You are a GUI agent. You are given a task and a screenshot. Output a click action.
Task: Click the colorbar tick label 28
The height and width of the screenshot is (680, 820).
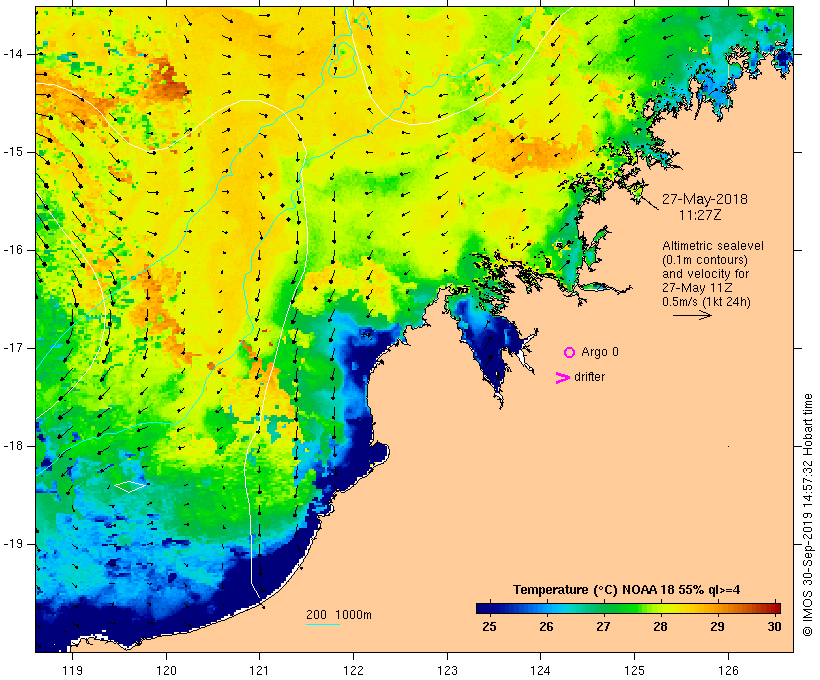coord(660,626)
